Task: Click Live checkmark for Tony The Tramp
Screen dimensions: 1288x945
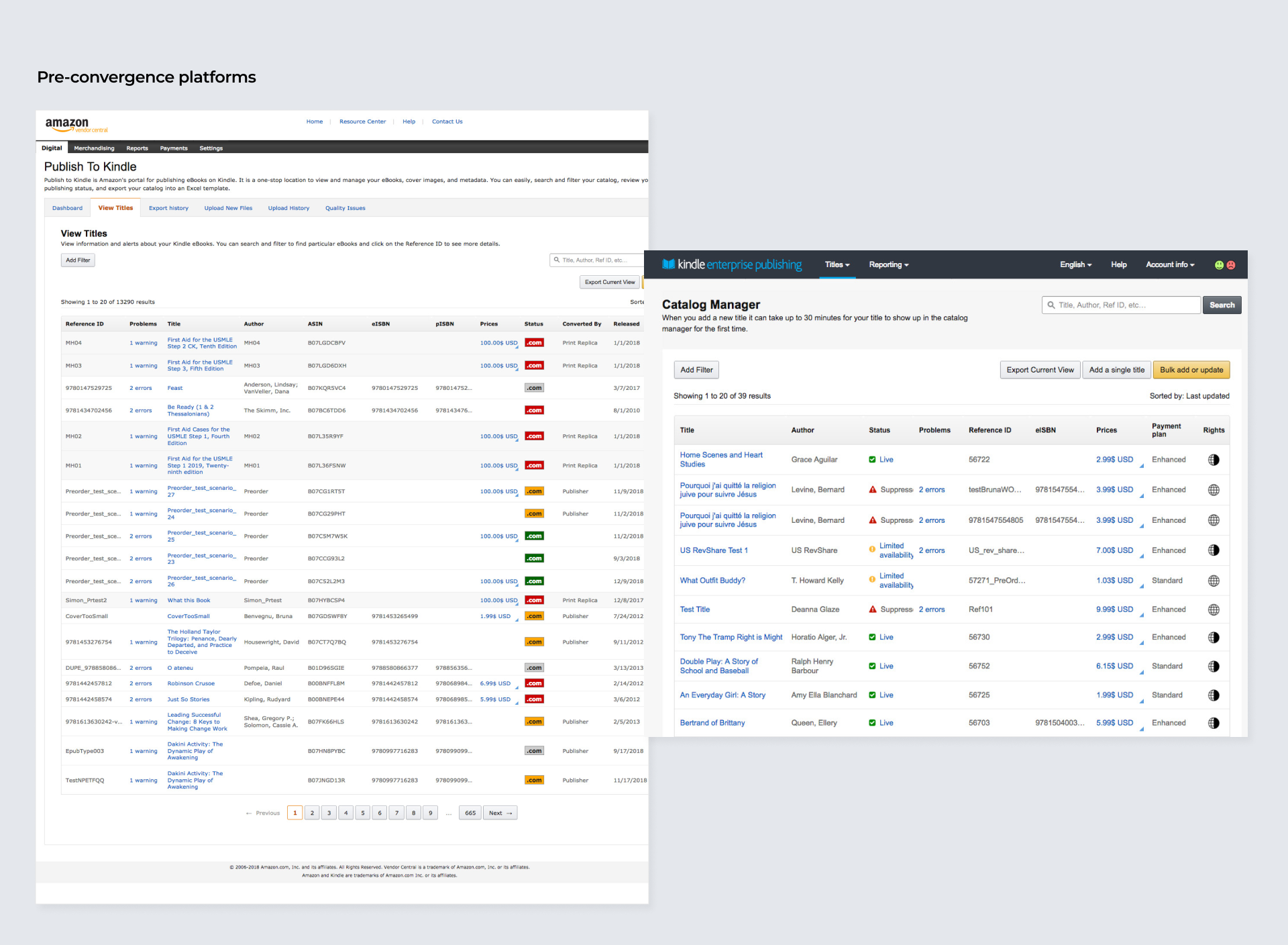Action: click(872, 637)
